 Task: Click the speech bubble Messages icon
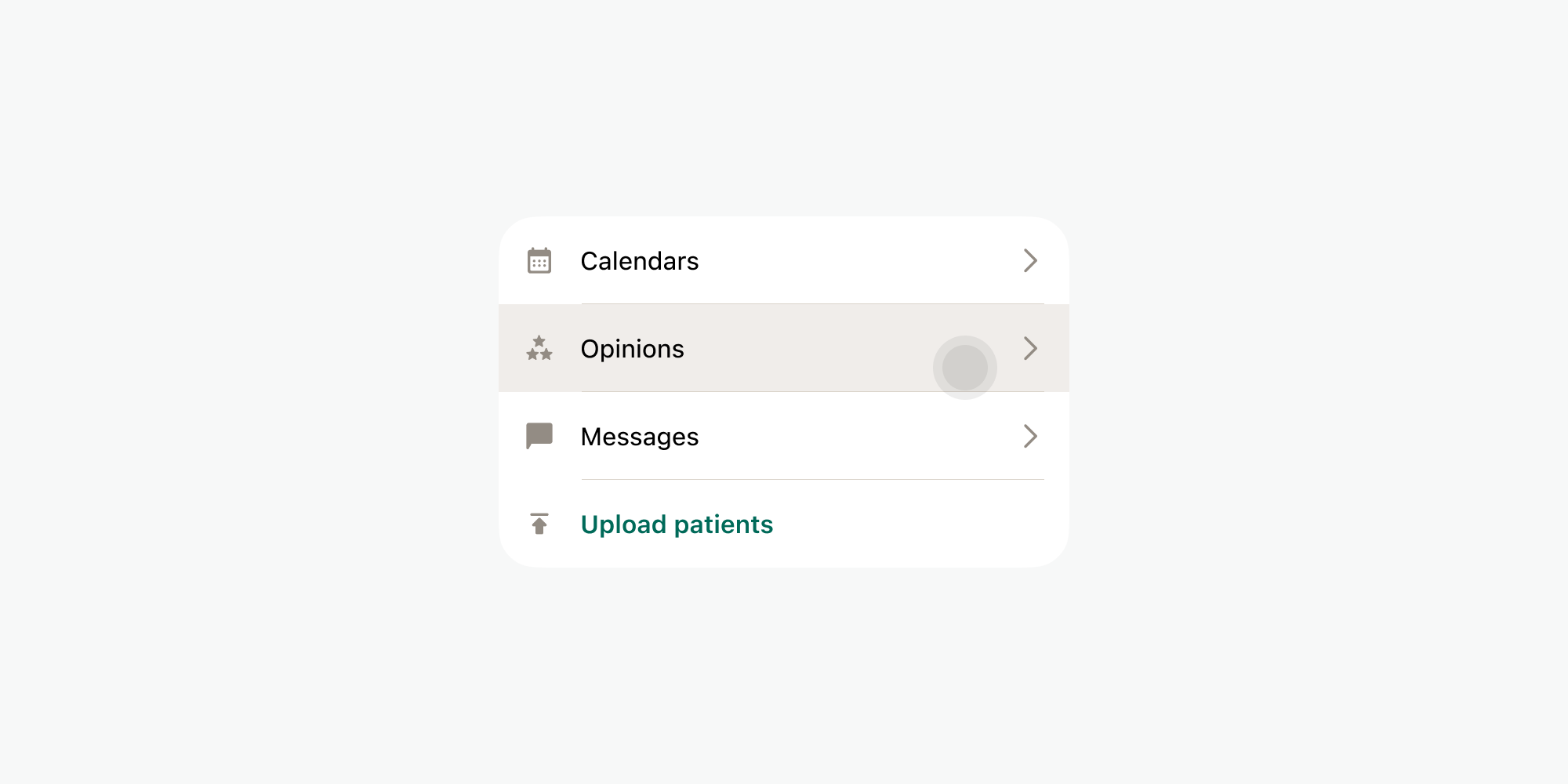pos(539,436)
